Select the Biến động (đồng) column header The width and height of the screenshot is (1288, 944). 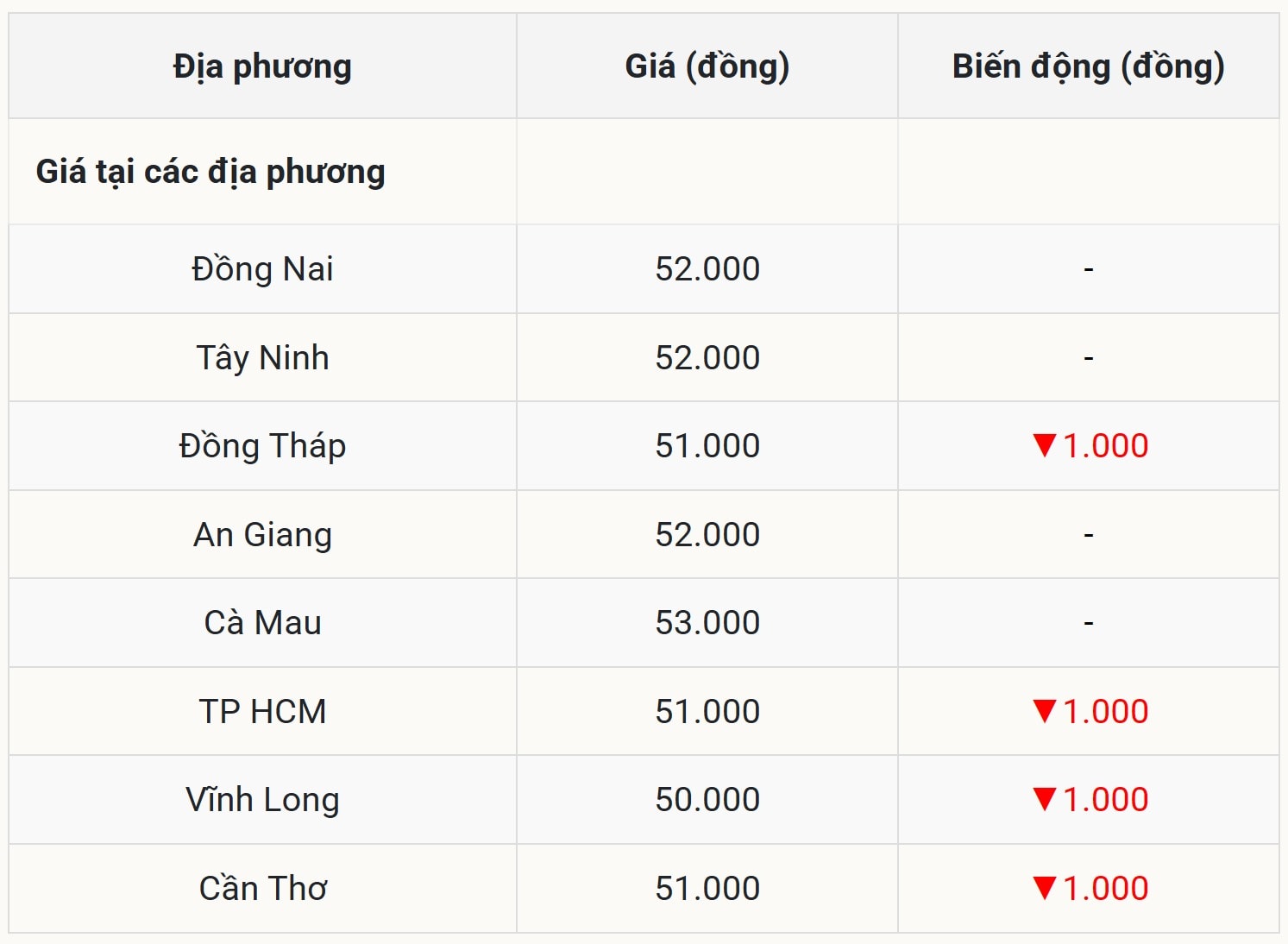click(1088, 66)
